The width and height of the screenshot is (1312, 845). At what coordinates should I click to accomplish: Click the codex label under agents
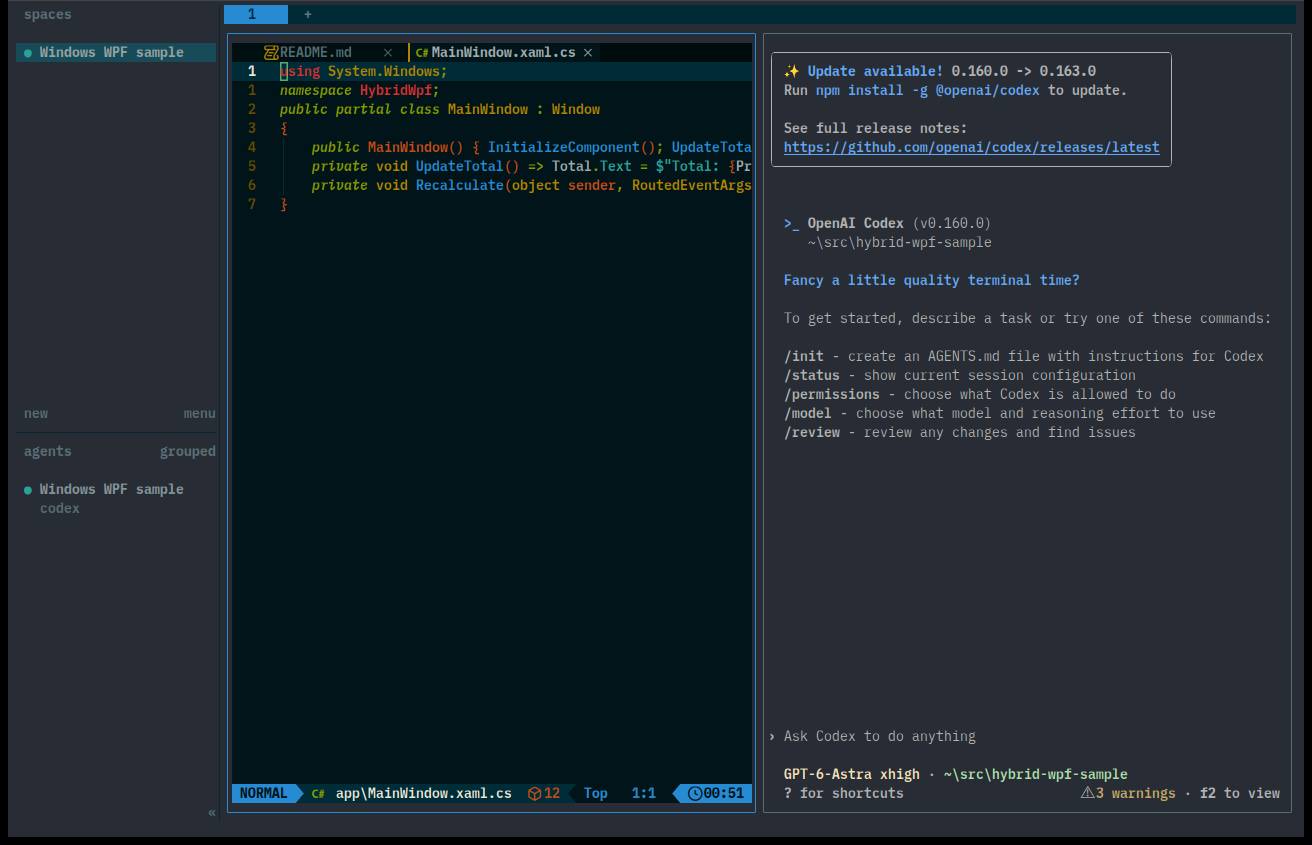pos(60,508)
